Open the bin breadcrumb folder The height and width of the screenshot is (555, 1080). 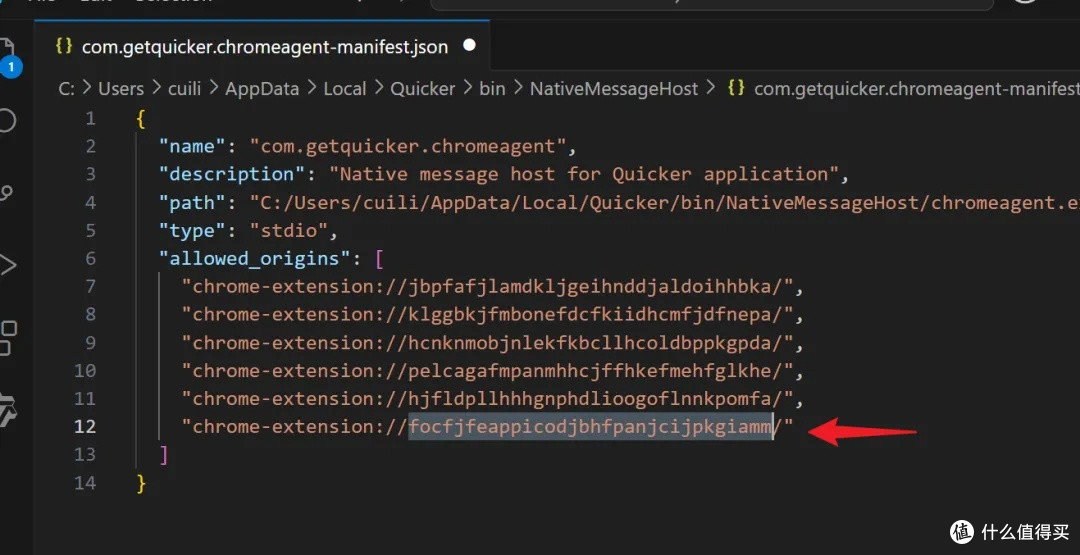(x=492, y=89)
